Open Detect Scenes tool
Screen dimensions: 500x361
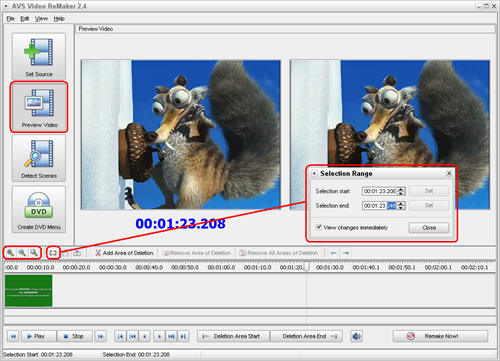[39, 158]
